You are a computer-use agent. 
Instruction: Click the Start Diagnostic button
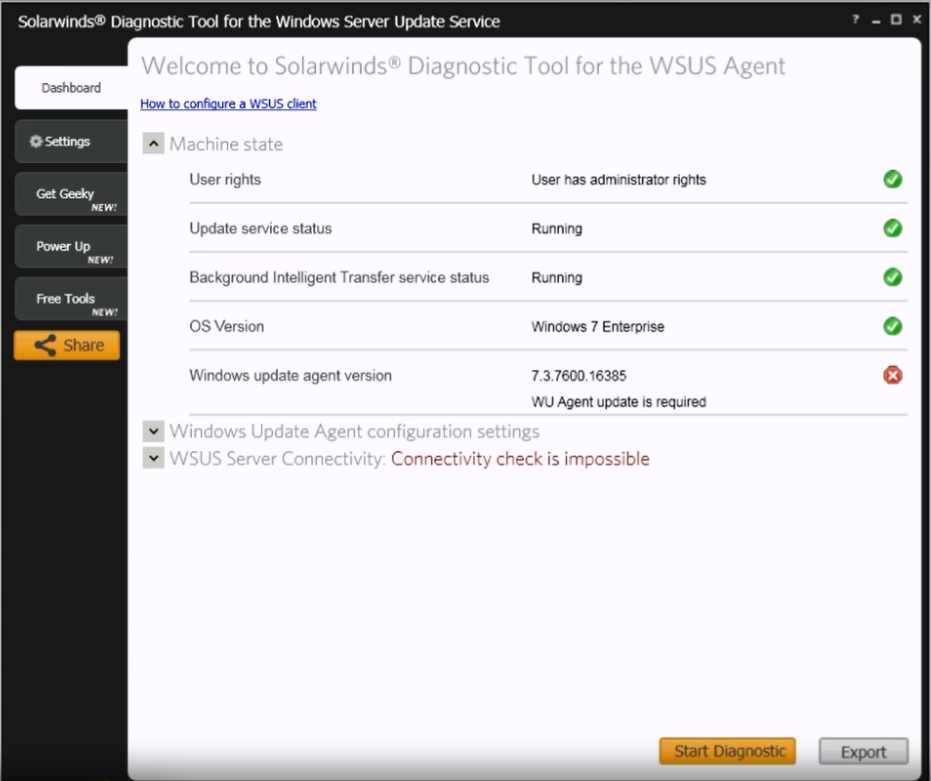tap(727, 751)
